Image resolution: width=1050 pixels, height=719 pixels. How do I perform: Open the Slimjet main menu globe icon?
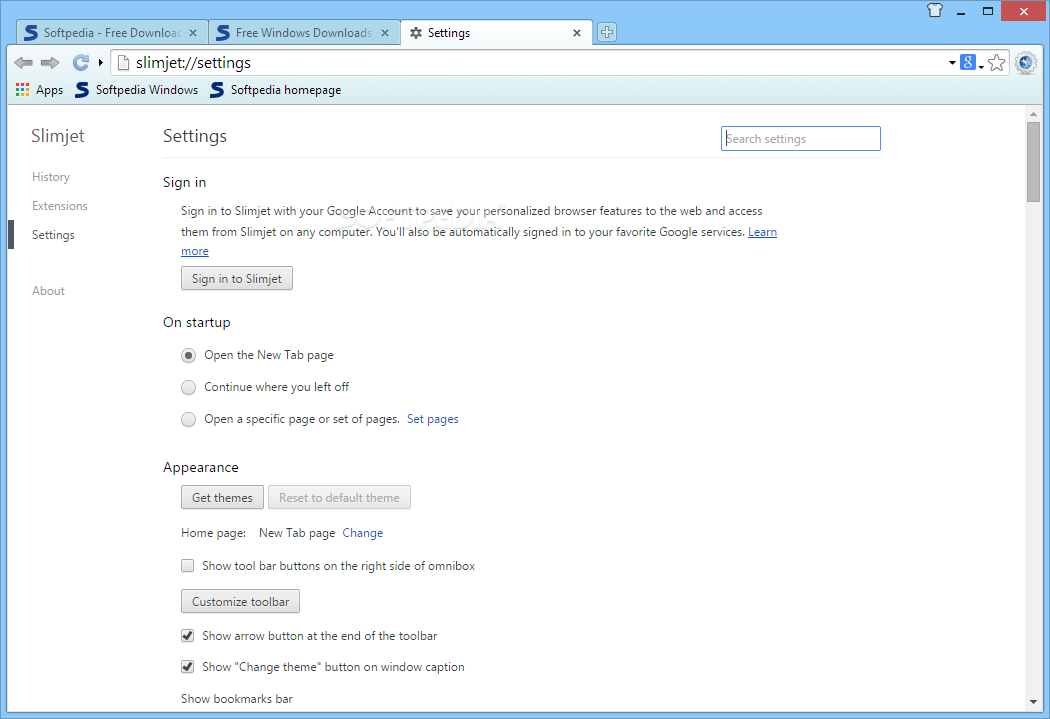click(1026, 63)
